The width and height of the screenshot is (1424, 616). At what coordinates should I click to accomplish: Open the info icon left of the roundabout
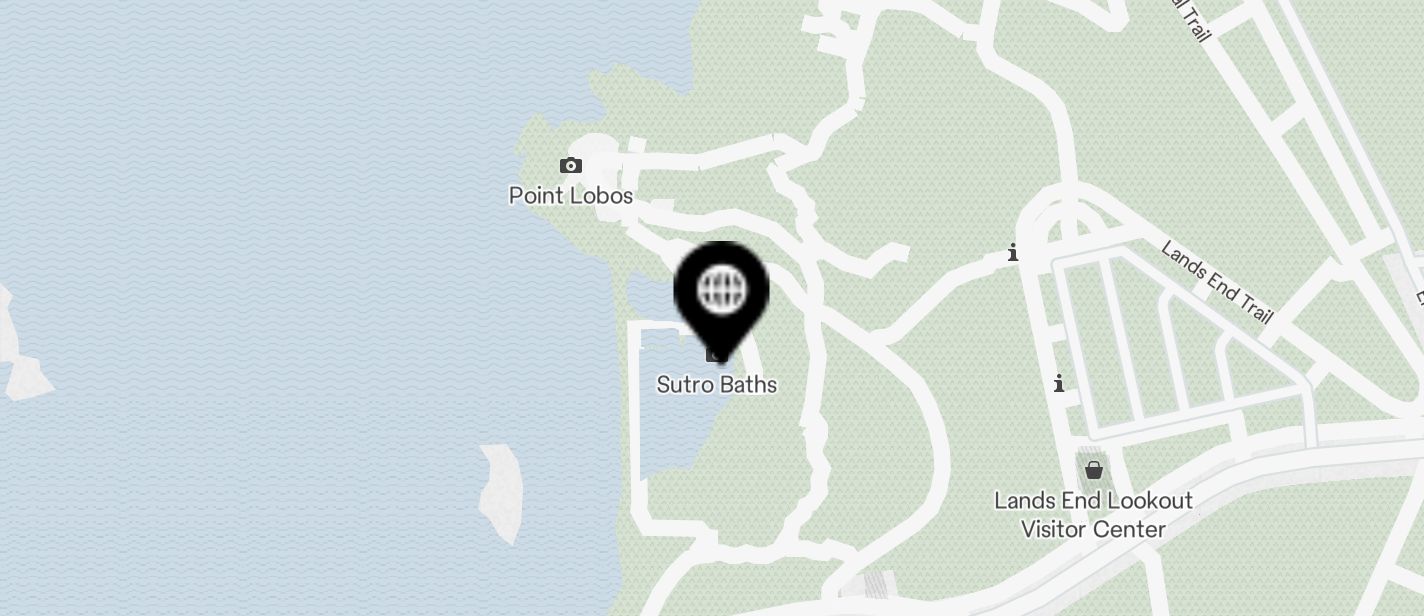[x=1013, y=252]
